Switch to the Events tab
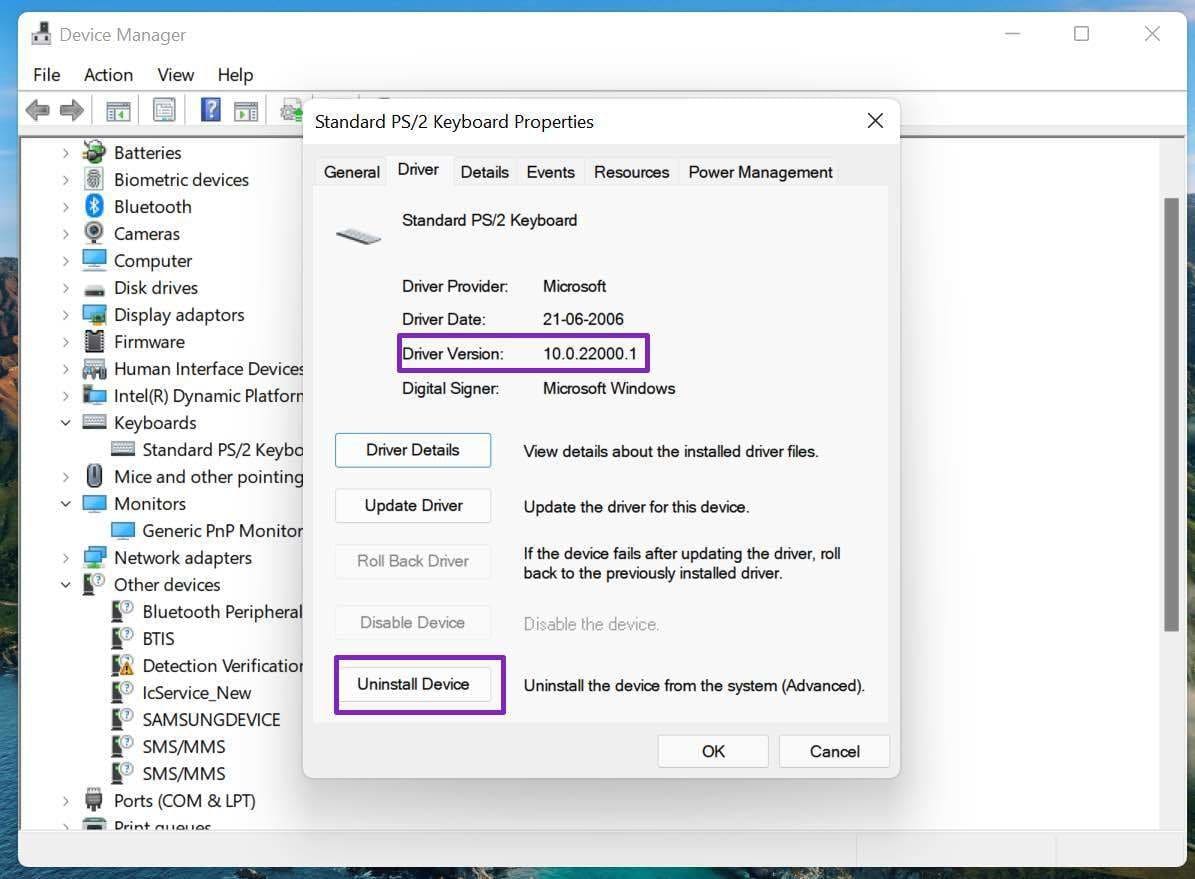The width and height of the screenshot is (1195, 879). coord(550,172)
